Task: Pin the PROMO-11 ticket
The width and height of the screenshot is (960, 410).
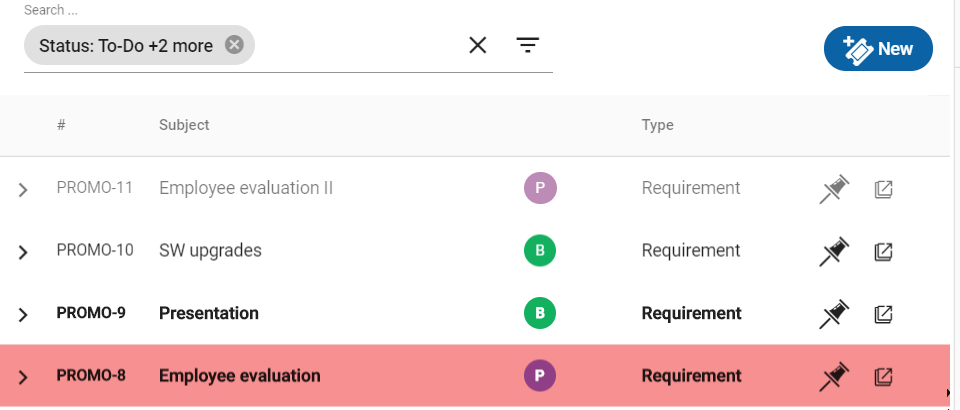Action: tap(834, 189)
